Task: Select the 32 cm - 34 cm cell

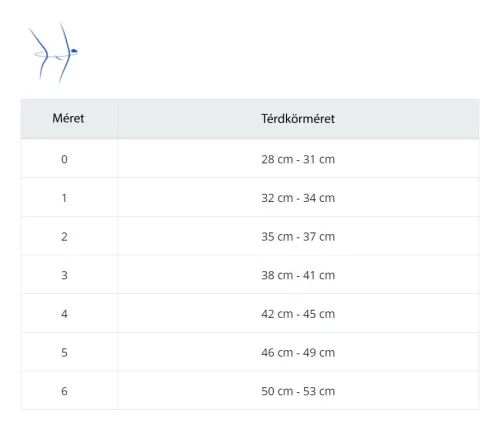Action: [x=298, y=198]
